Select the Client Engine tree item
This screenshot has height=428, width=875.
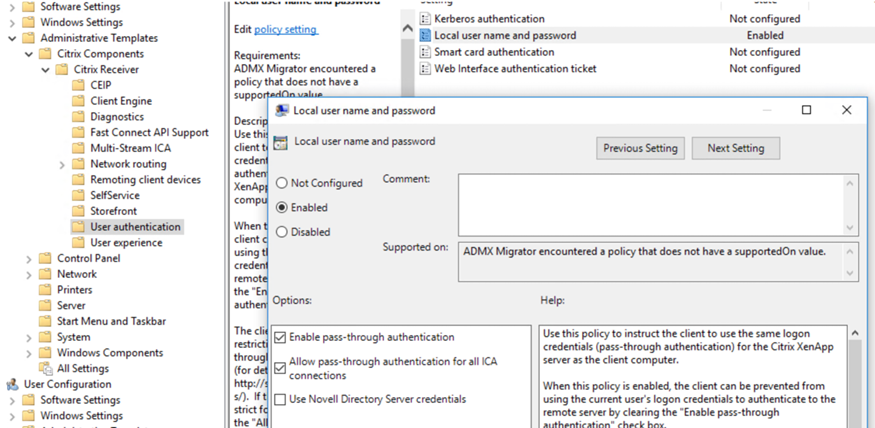click(121, 101)
